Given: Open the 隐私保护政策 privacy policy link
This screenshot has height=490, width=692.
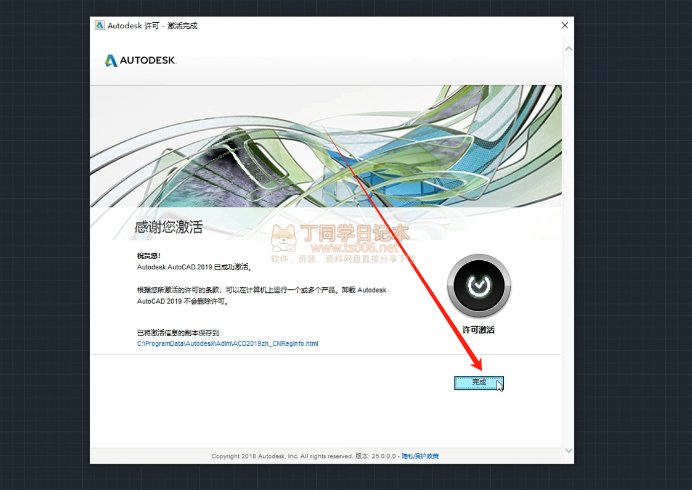Looking at the screenshot, I should click(x=420, y=456).
